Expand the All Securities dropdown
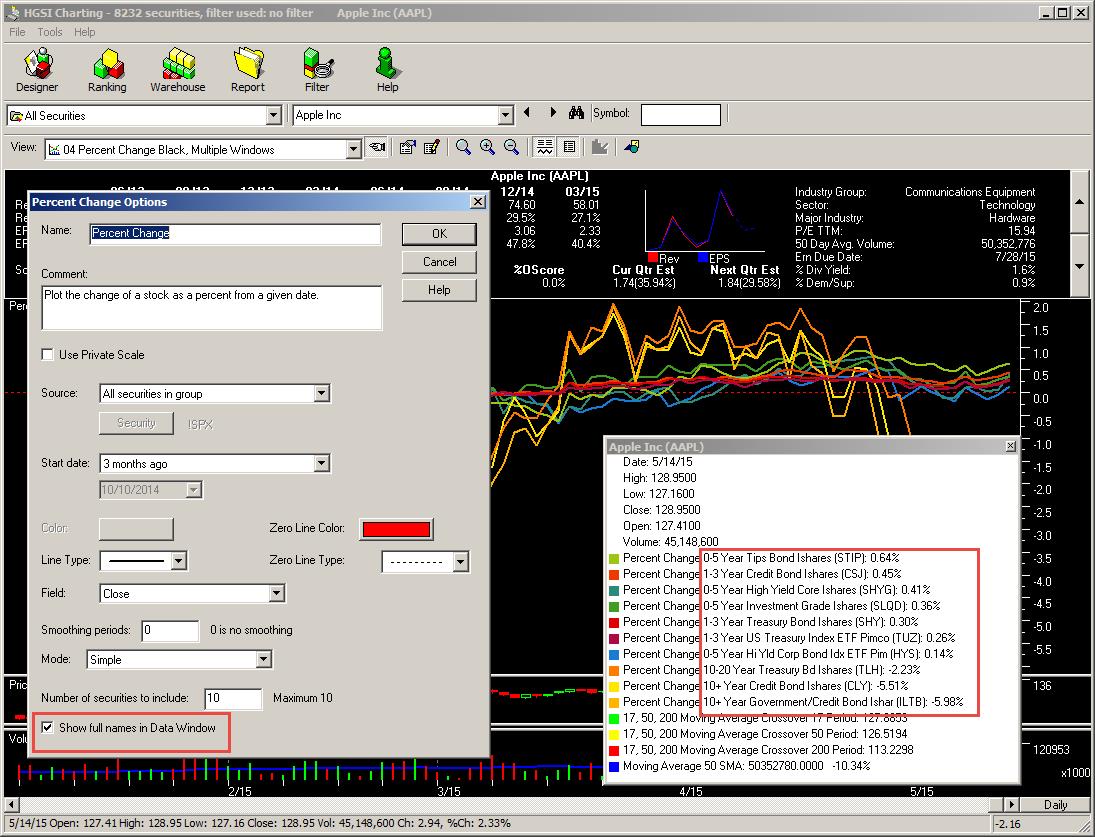The image size is (1095, 837). tap(274, 115)
